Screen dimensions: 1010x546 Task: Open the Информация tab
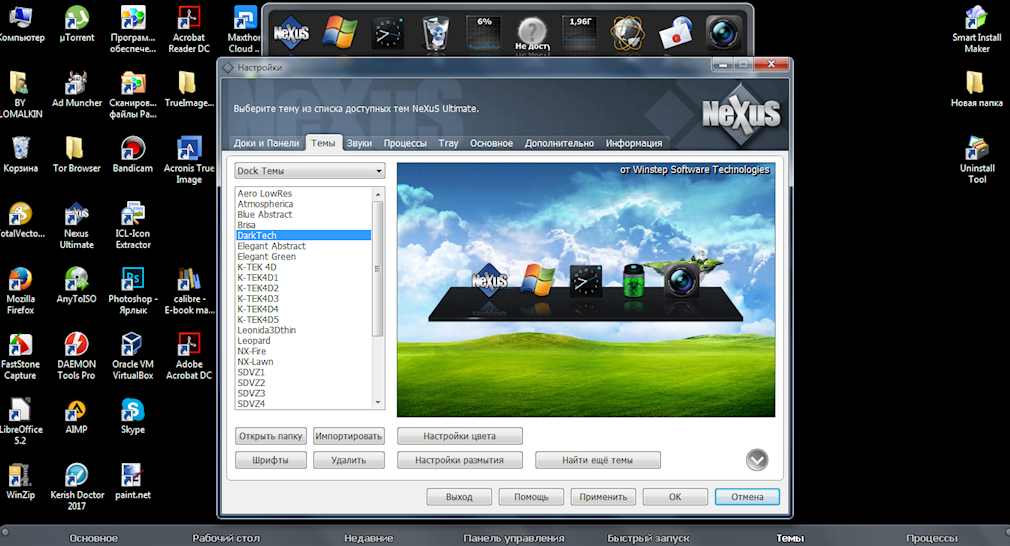tap(634, 143)
